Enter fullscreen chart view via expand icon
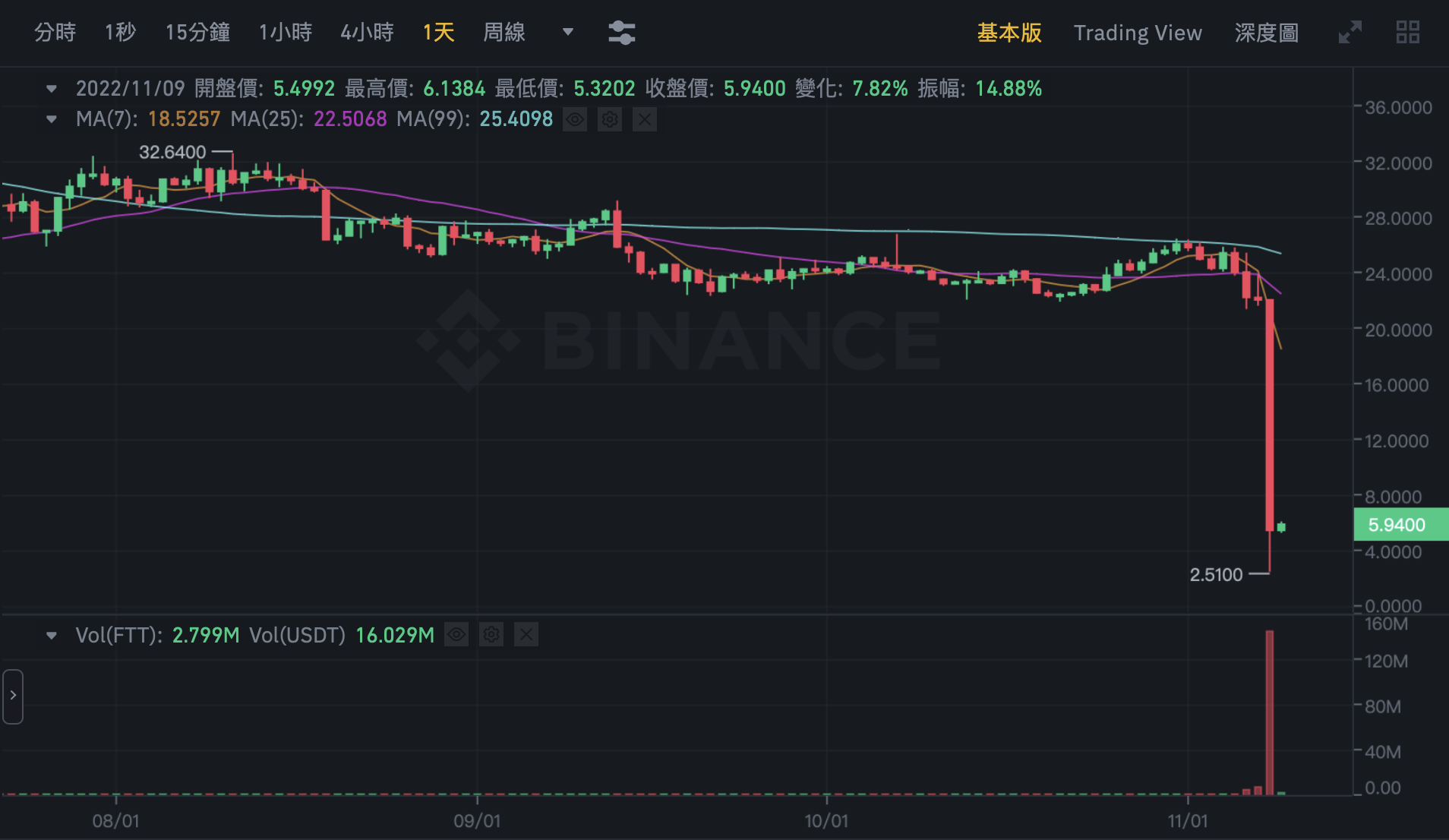Image resolution: width=1449 pixels, height=840 pixels. click(x=1351, y=32)
